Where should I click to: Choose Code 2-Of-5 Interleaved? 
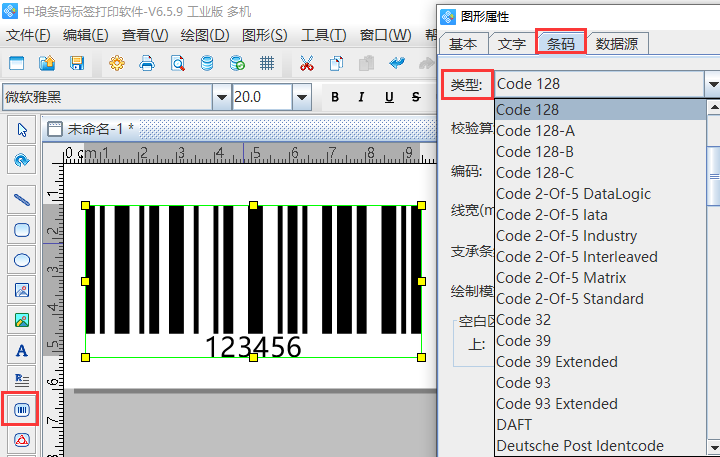coord(601,257)
